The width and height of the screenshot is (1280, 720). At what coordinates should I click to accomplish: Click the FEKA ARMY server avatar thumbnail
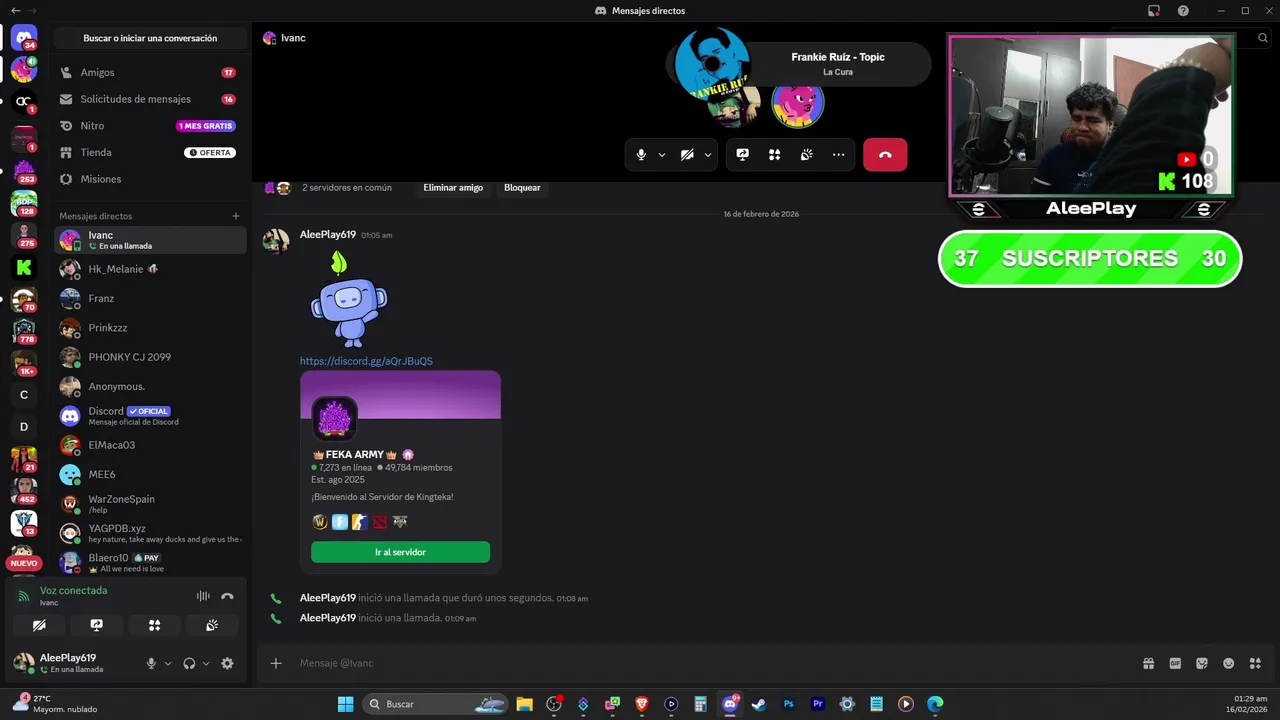coord(334,419)
